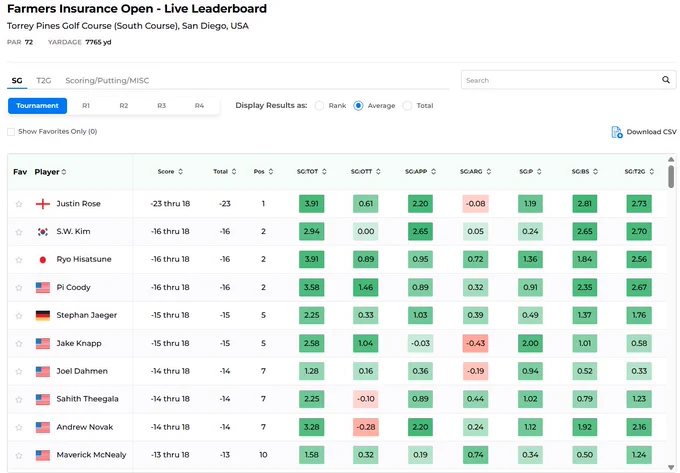The height and width of the screenshot is (473, 680).
Task: Click Maverick McNealy's USA flag icon
Action: click(42, 455)
